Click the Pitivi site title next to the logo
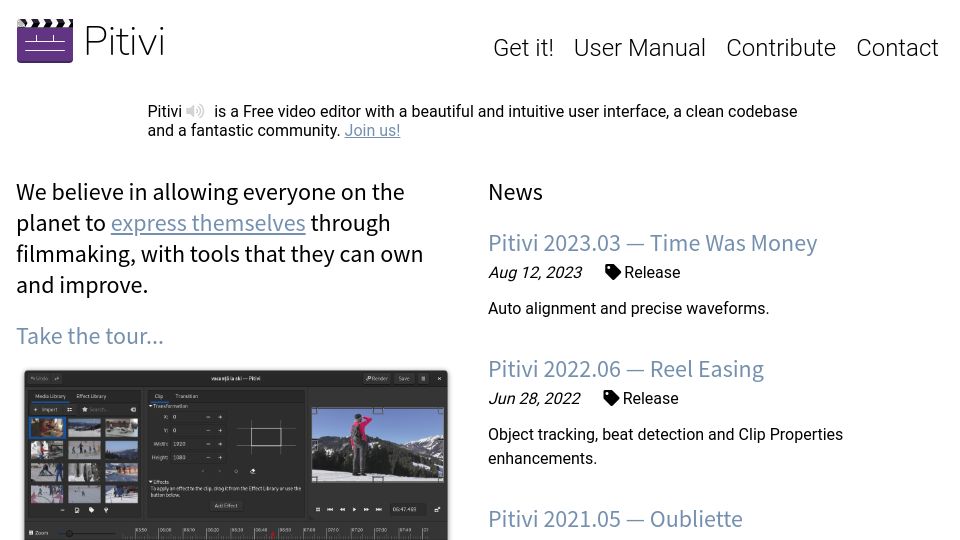 [x=124, y=42]
